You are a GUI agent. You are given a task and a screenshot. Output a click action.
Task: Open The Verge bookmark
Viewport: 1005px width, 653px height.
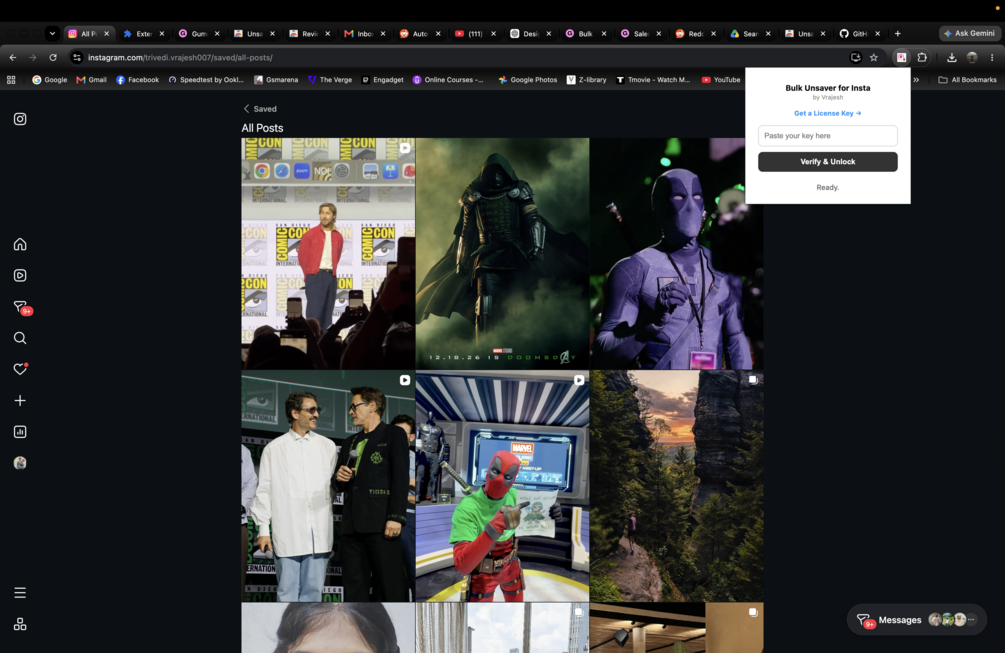329,80
